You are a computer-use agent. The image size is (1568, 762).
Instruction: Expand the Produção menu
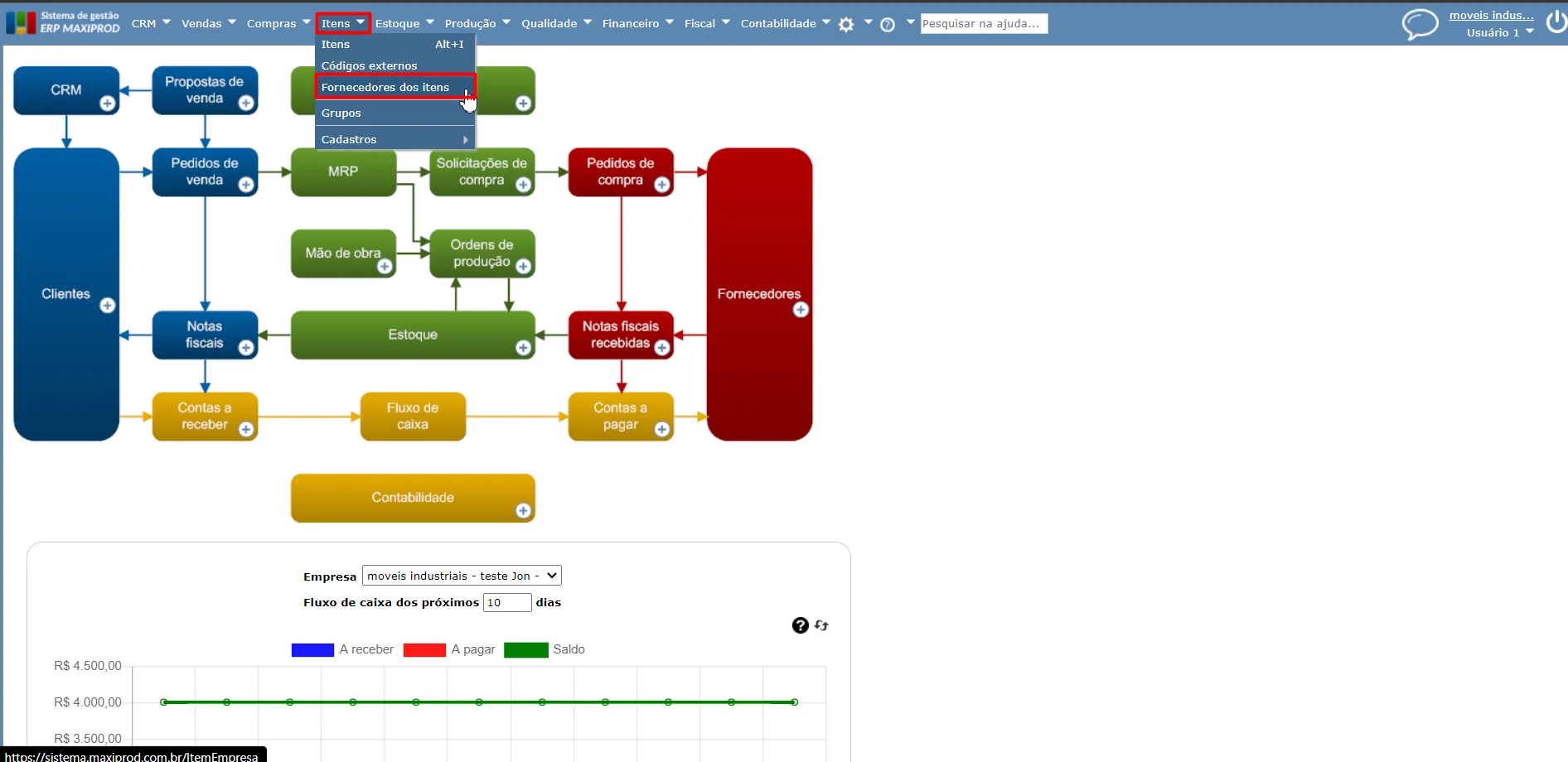tap(477, 23)
